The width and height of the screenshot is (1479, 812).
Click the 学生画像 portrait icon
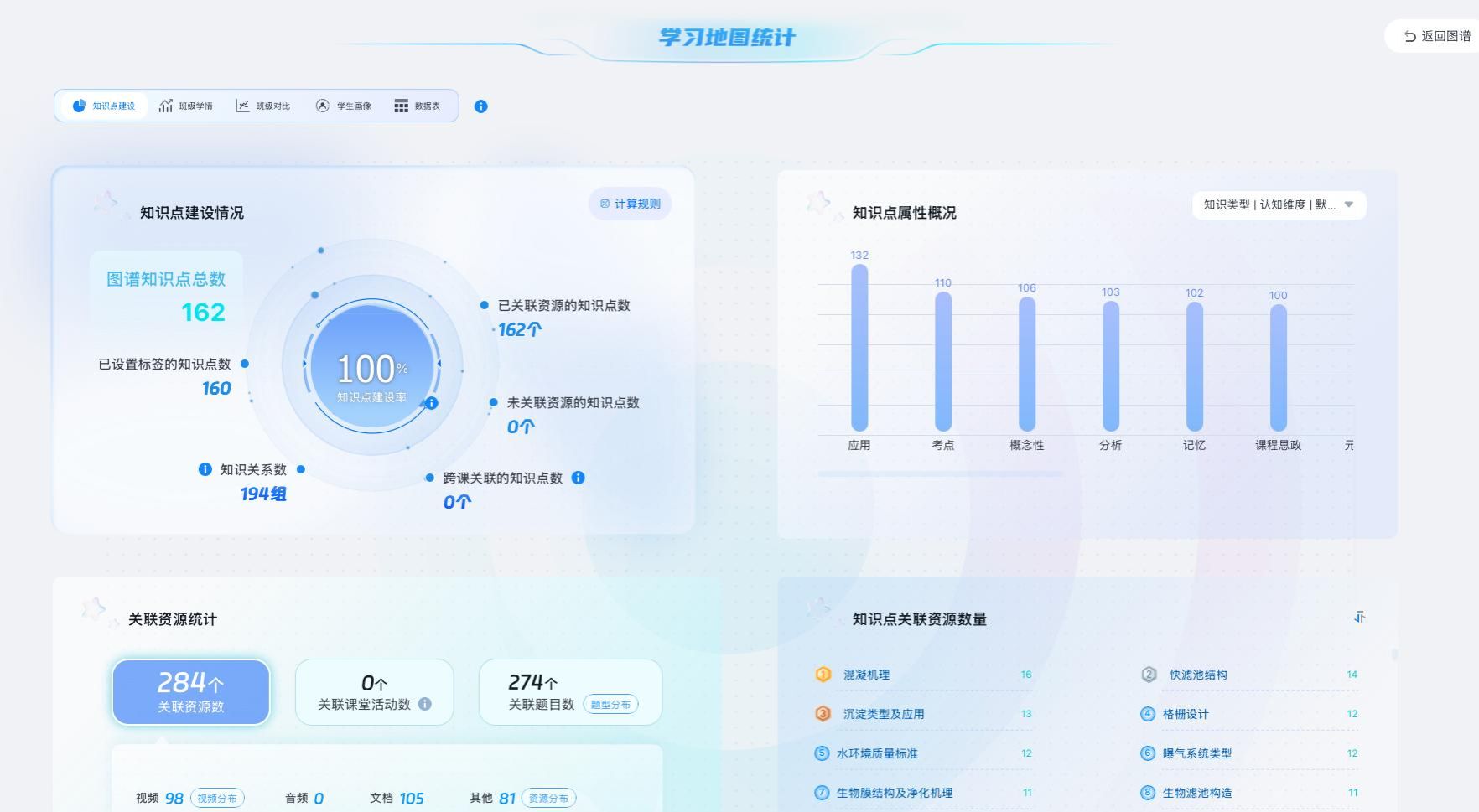click(x=322, y=106)
